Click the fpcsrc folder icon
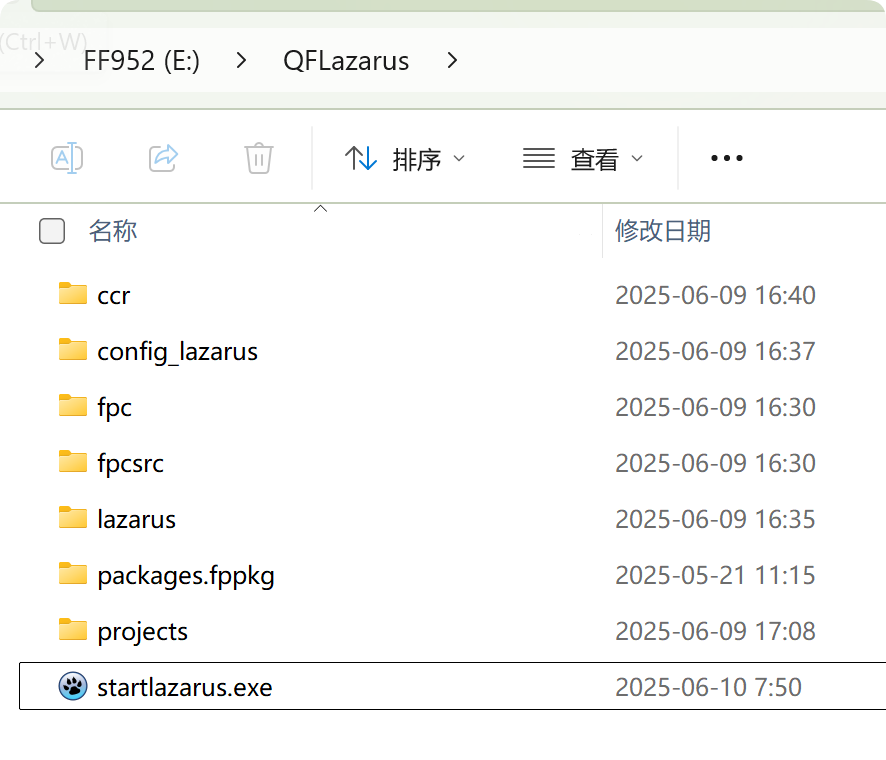This screenshot has width=886, height=760. tap(72, 462)
